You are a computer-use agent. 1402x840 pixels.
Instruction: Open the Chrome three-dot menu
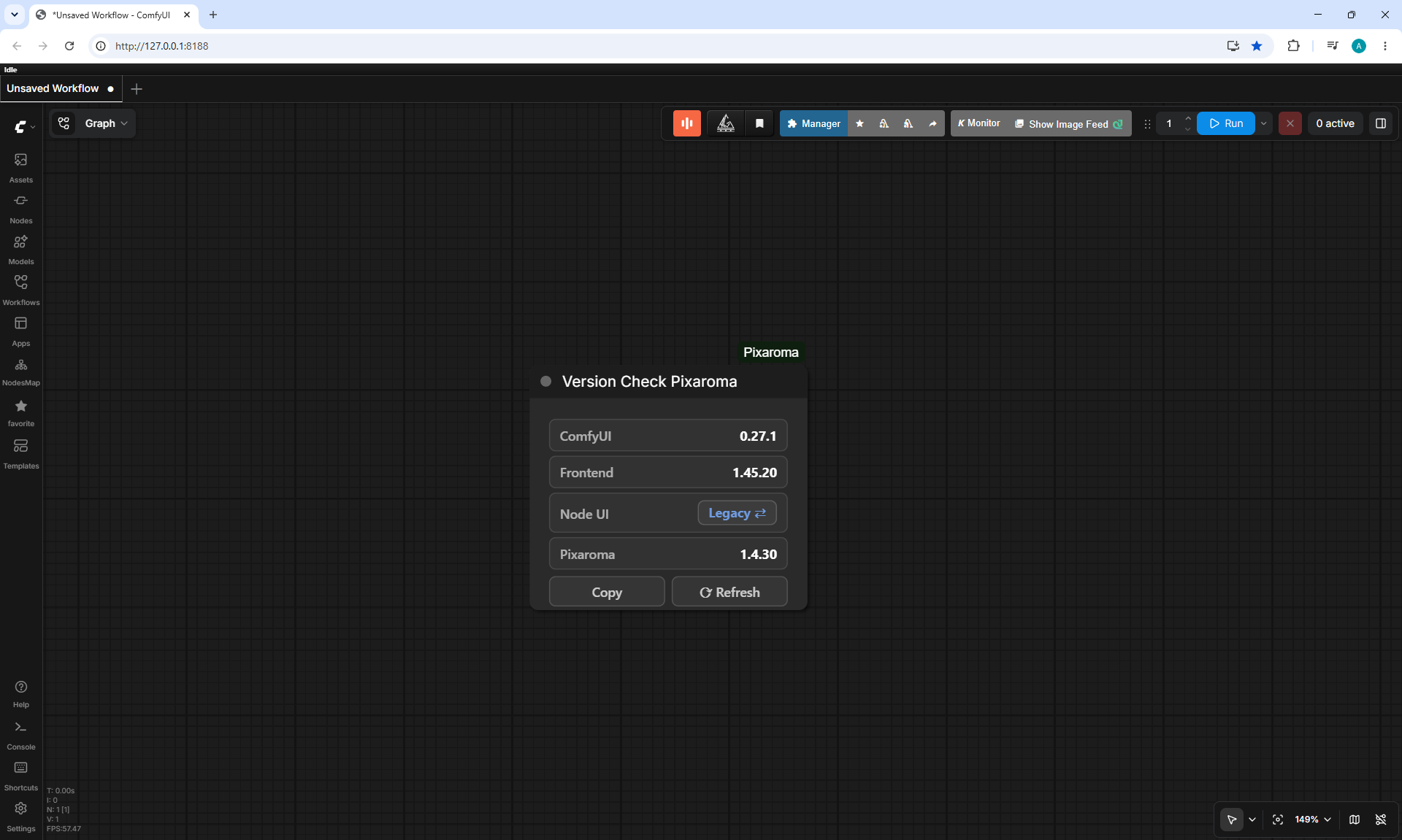[x=1385, y=46]
